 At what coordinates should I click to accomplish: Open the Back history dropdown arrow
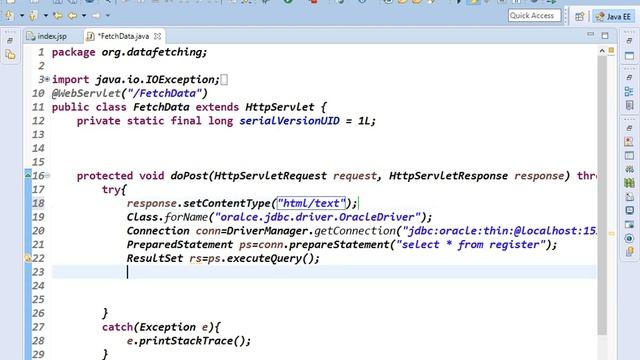84,16
